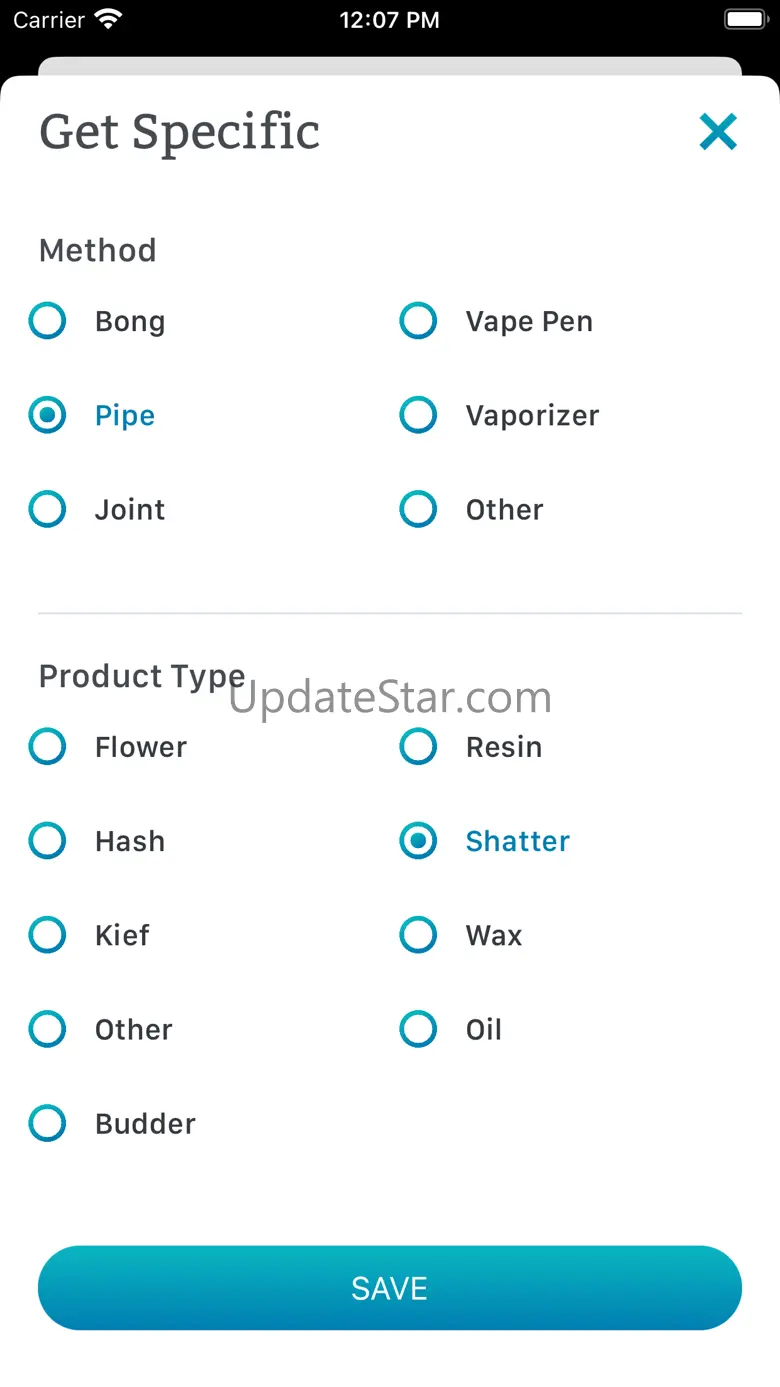Select the Oil radio button

(x=418, y=1029)
